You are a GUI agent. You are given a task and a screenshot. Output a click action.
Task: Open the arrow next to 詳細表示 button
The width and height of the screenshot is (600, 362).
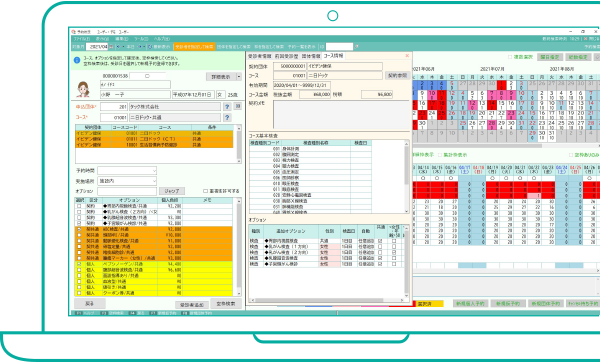pyautogui.click(x=239, y=77)
